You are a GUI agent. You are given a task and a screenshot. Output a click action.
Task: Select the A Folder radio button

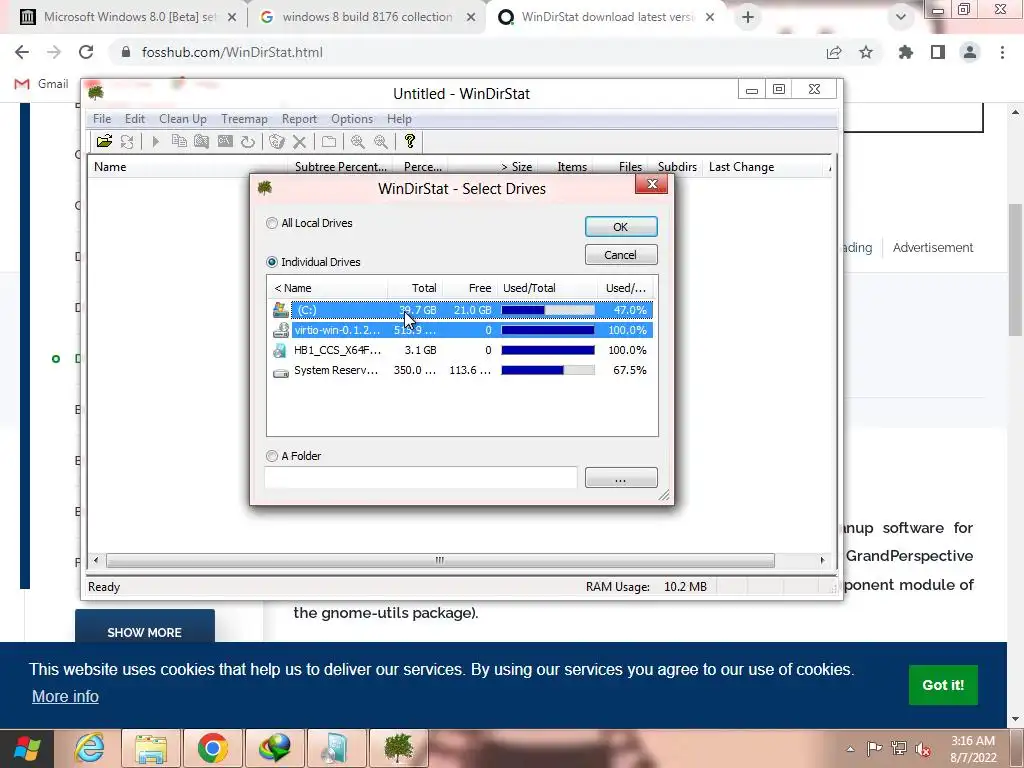point(272,456)
